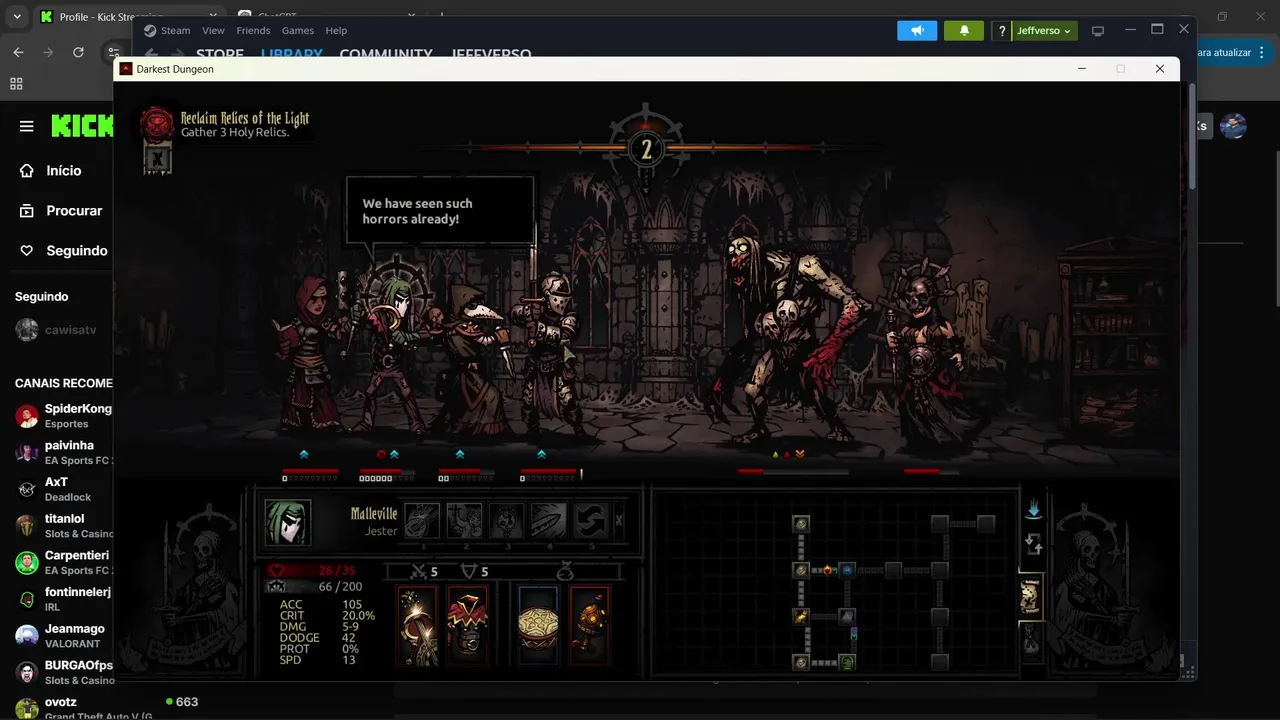
Task: Select Malleville's second combat skill icon
Action: pos(464,520)
